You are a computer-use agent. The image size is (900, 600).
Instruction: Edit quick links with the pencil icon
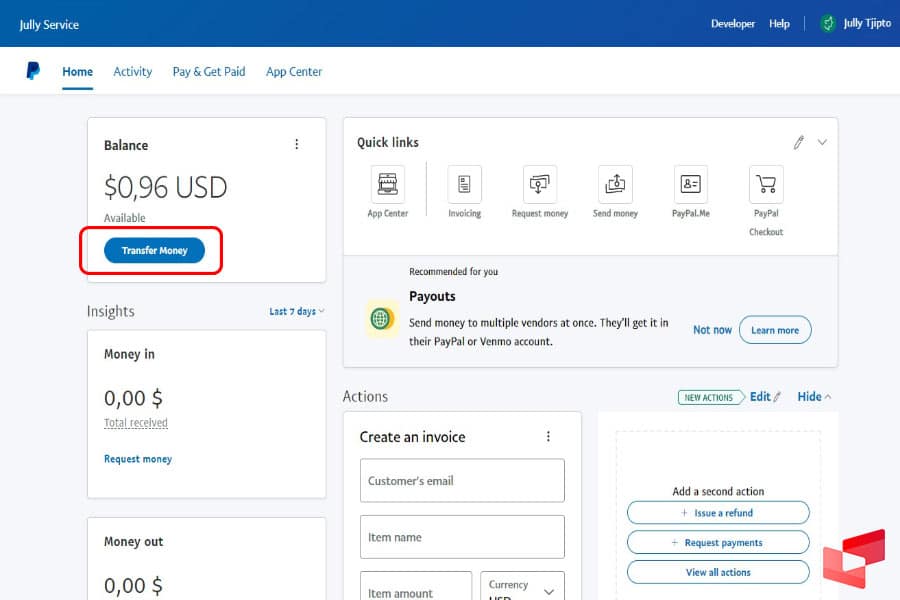799,143
